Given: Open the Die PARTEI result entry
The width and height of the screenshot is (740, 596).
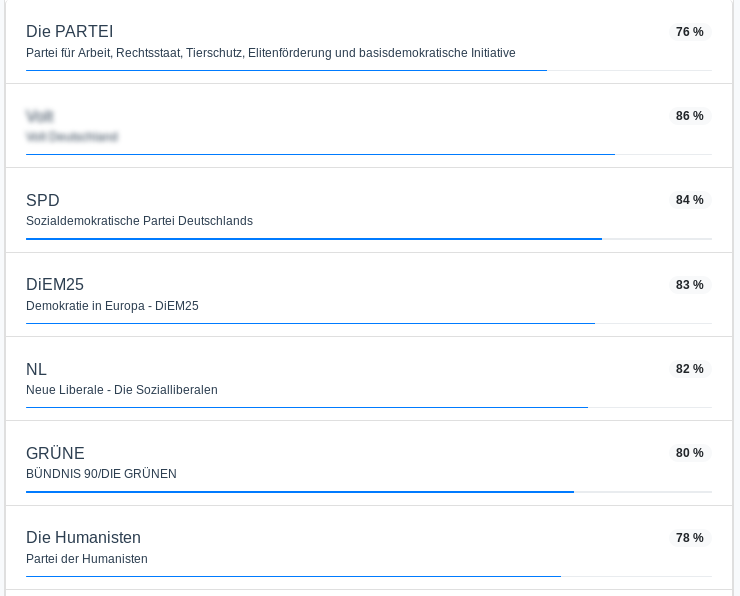Looking at the screenshot, I should click(369, 42).
